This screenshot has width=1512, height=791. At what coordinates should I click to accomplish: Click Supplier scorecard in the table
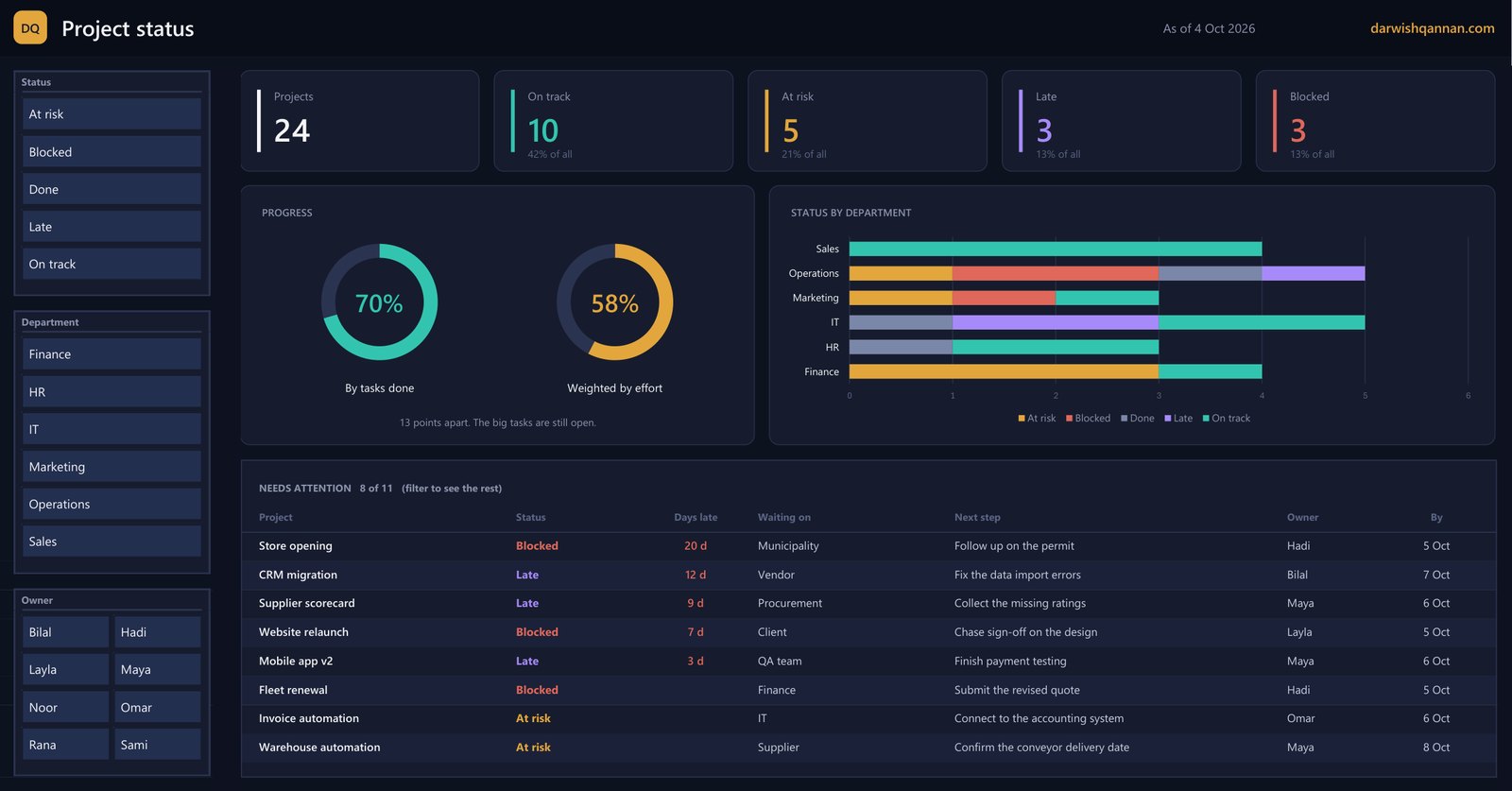pyautogui.click(x=307, y=603)
